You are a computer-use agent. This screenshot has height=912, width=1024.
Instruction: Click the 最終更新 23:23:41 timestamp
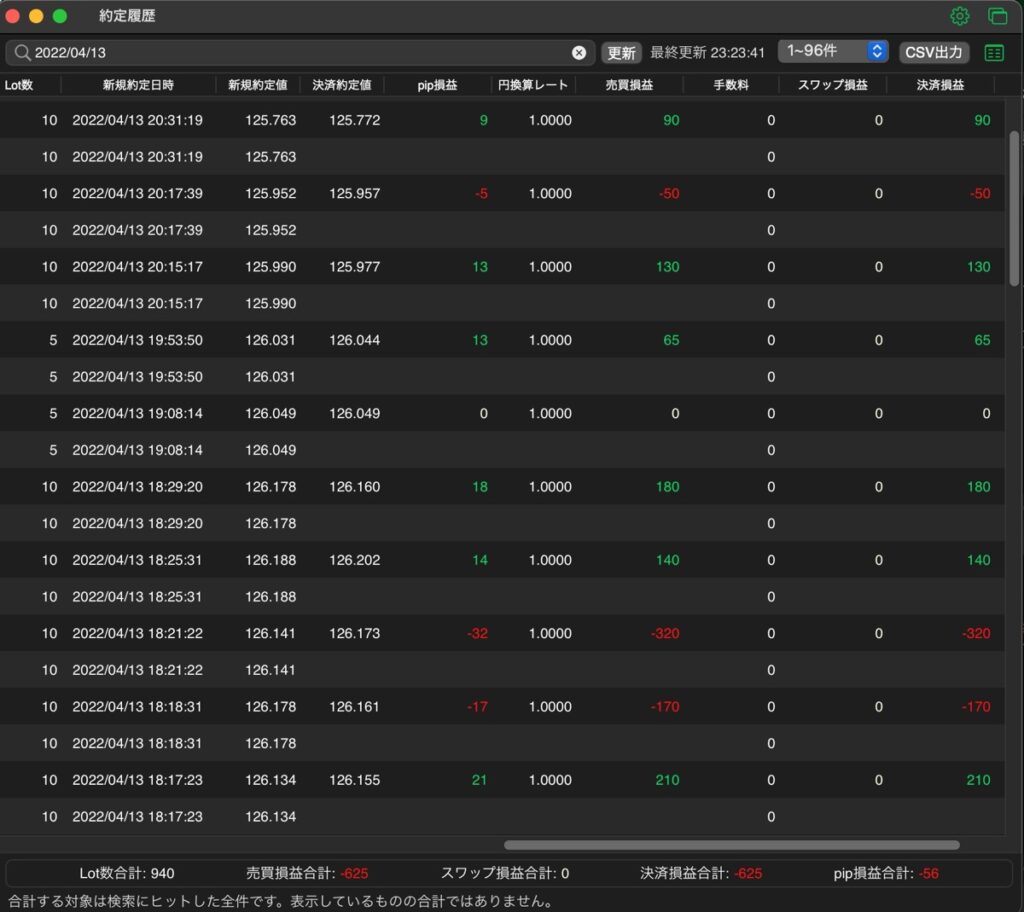707,53
